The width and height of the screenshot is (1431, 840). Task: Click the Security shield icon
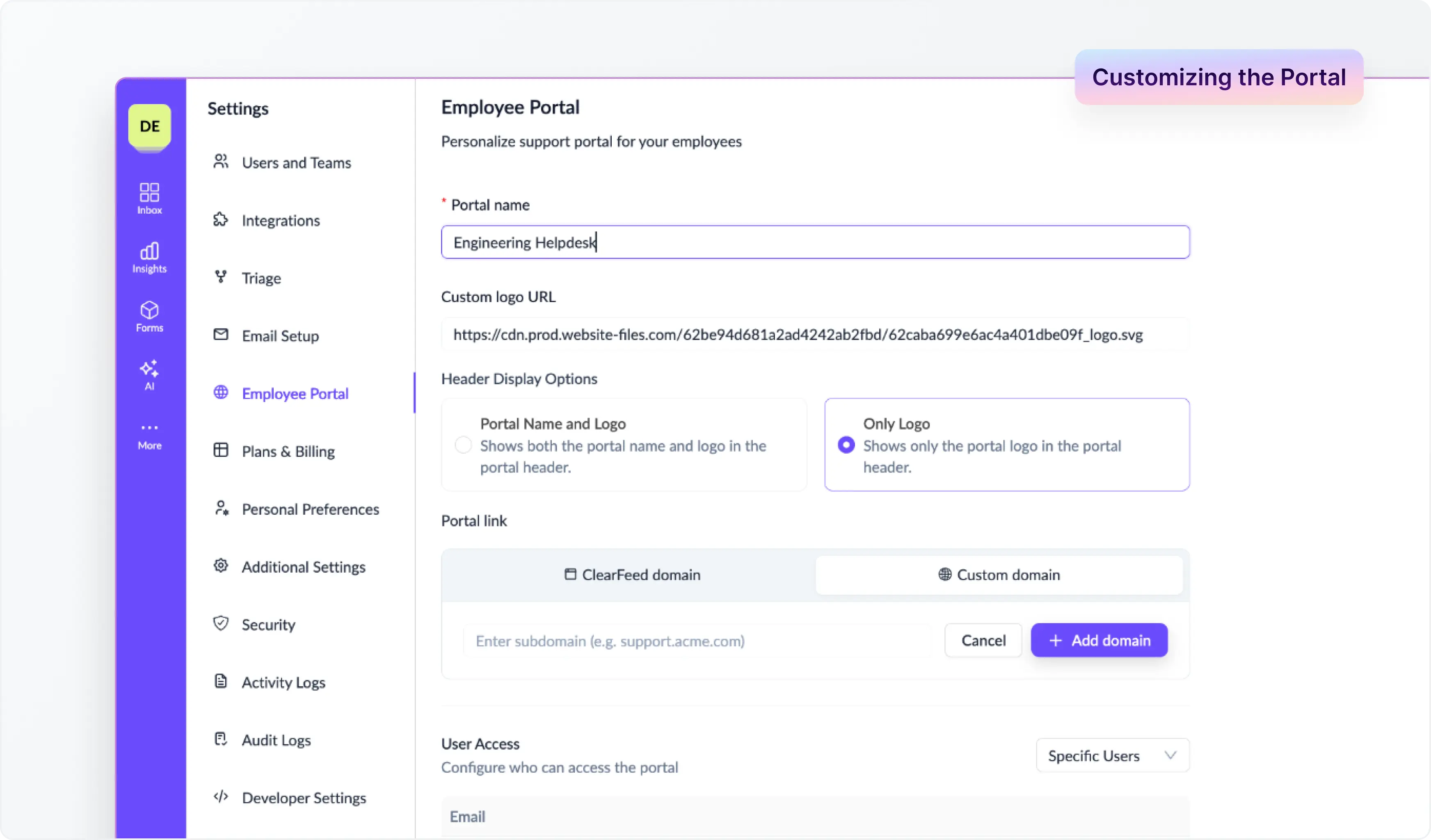[221, 624]
